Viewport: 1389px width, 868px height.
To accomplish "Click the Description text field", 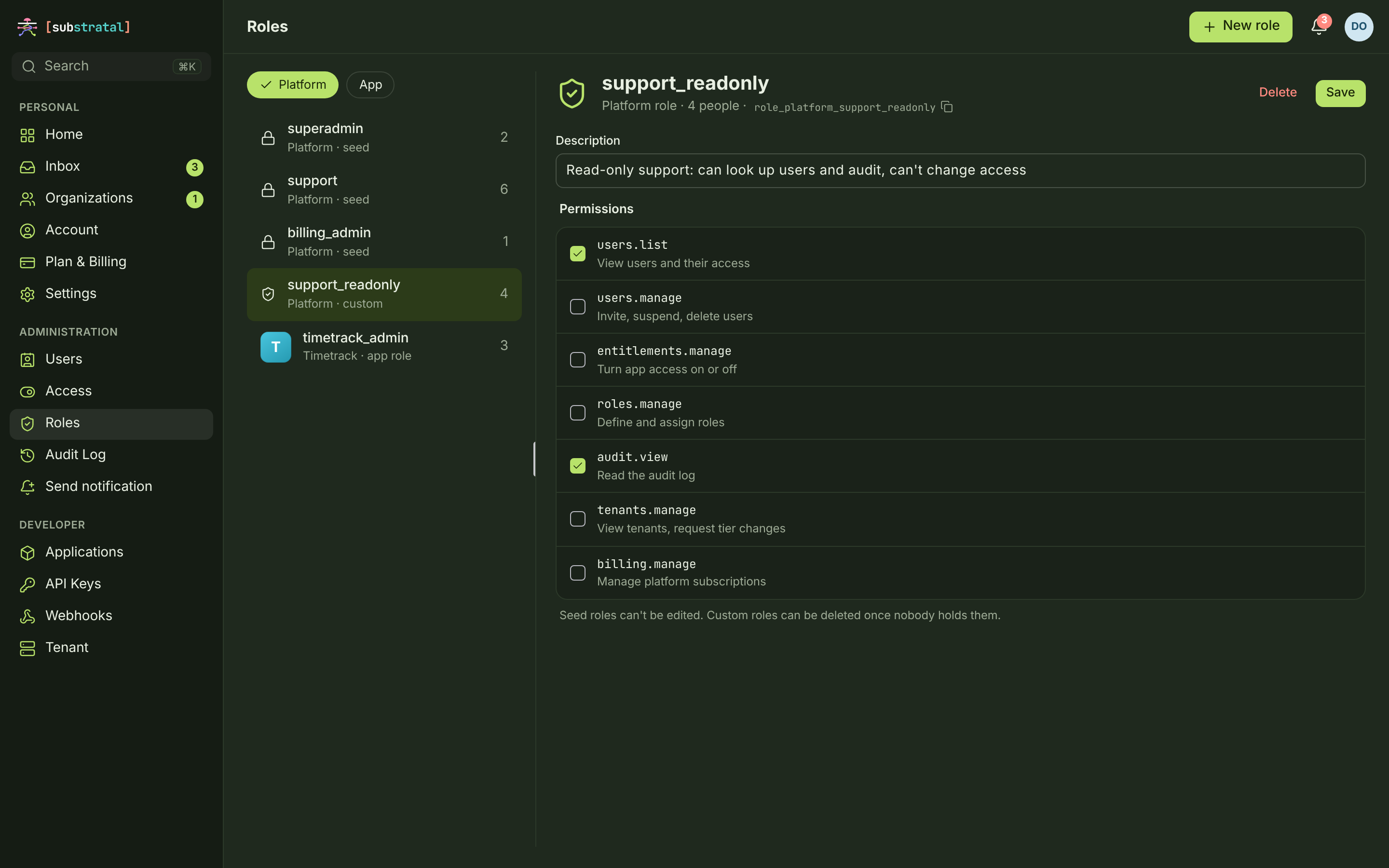I will point(960,171).
